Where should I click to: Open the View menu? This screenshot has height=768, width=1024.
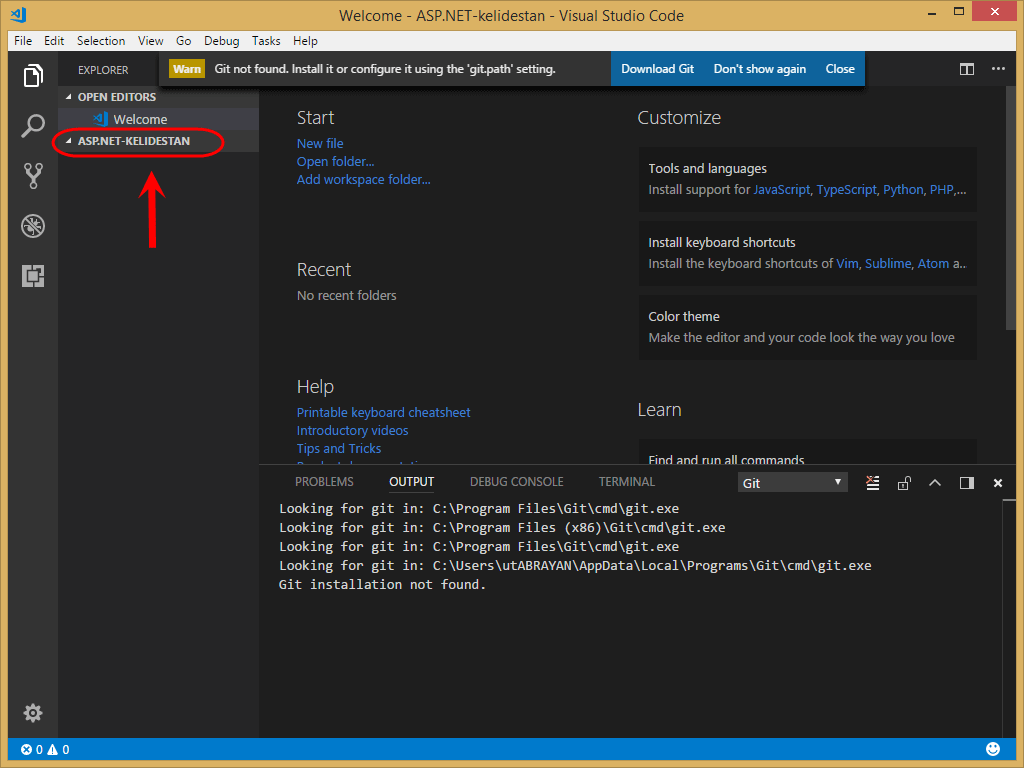point(150,40)
